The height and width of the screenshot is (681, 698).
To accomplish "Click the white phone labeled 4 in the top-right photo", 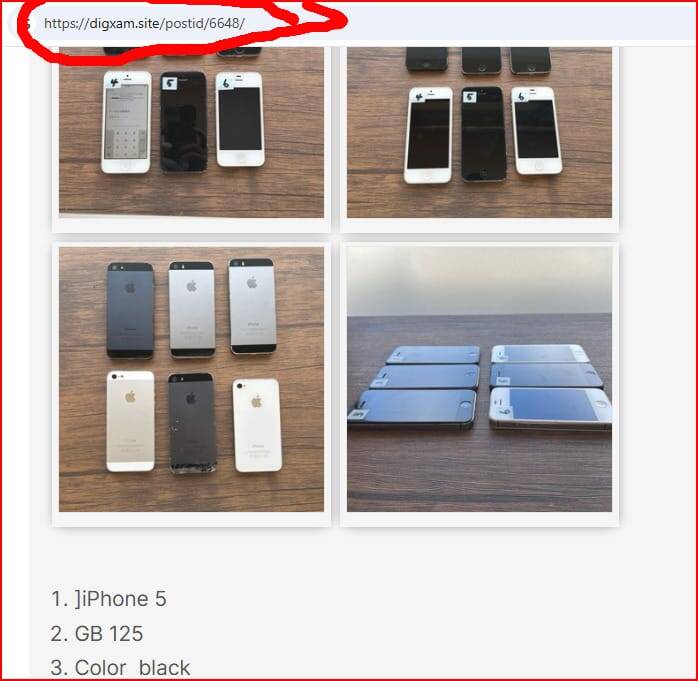I will tap(428, 135).
